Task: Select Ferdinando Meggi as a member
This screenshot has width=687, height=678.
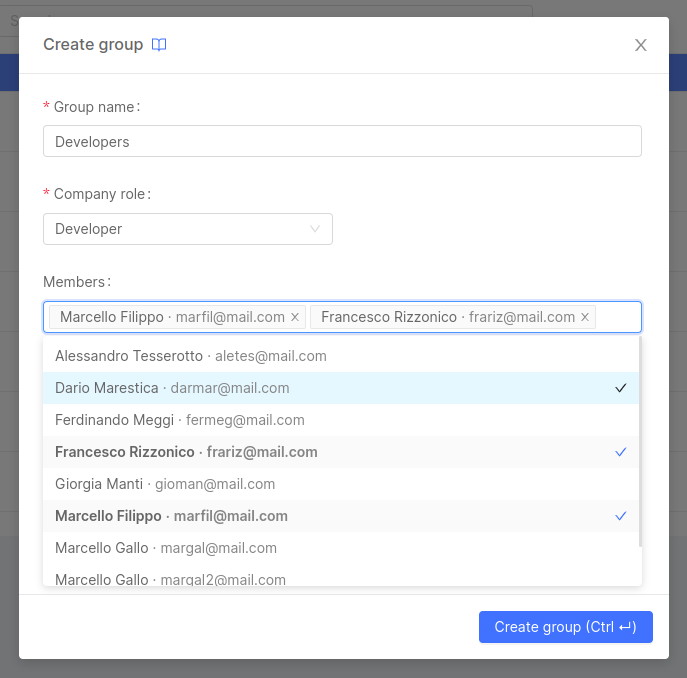Action: point(180,420)
